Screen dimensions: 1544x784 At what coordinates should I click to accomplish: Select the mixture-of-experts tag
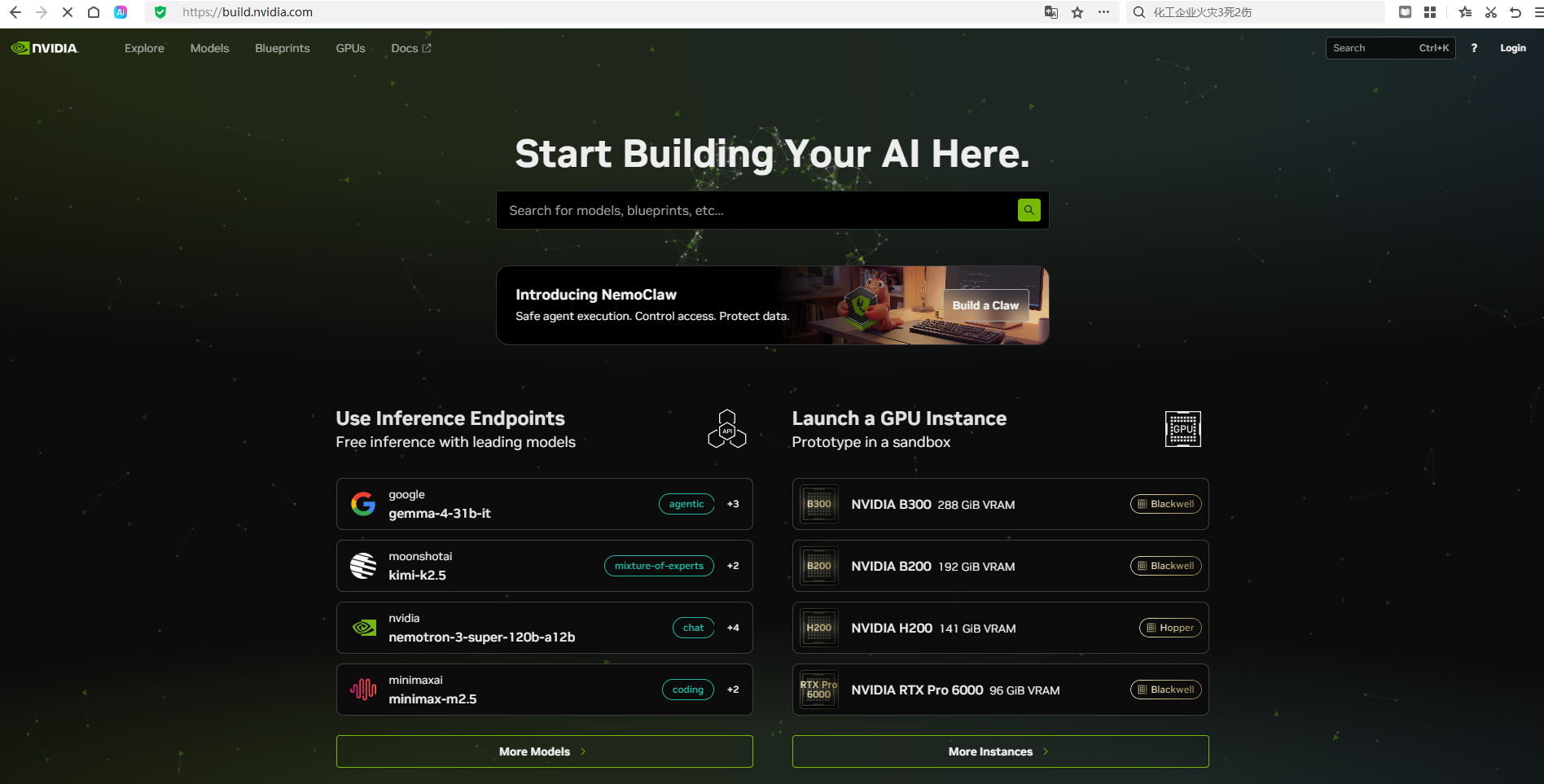click(659, 566)
